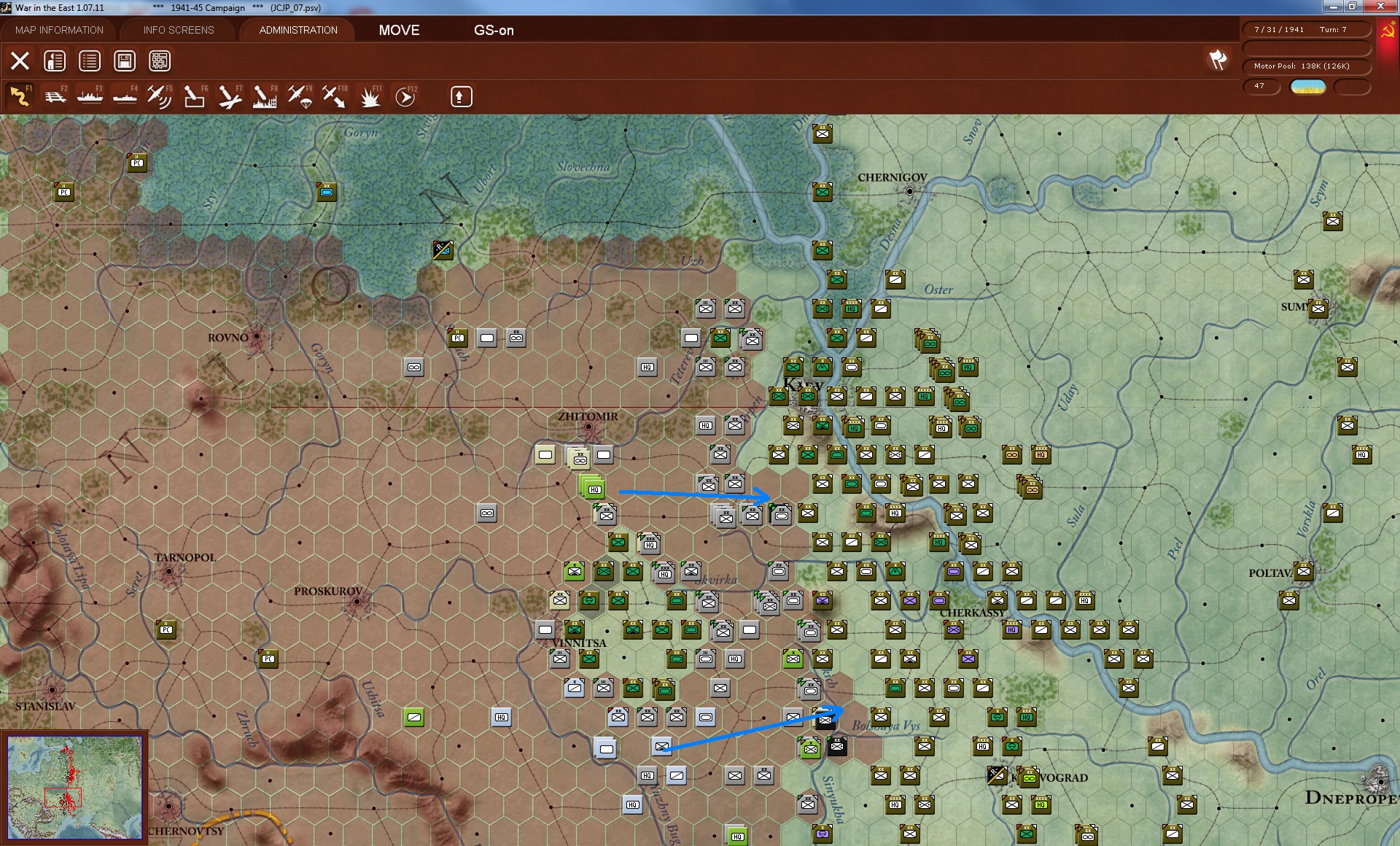Screen dimensions: 1400x846
Task: Open the grid layout icon in Administration row
Action: pyautogui.click(x=160, y=61)
